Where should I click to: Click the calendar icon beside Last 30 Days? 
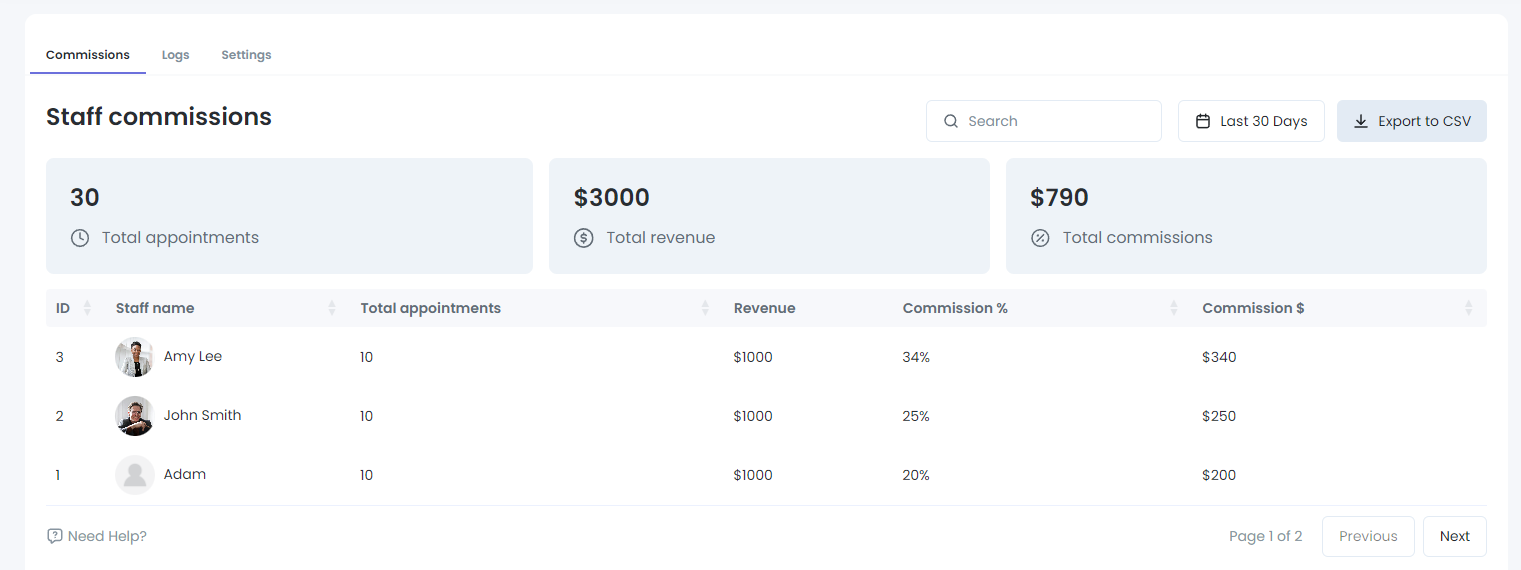[1203, 121]
